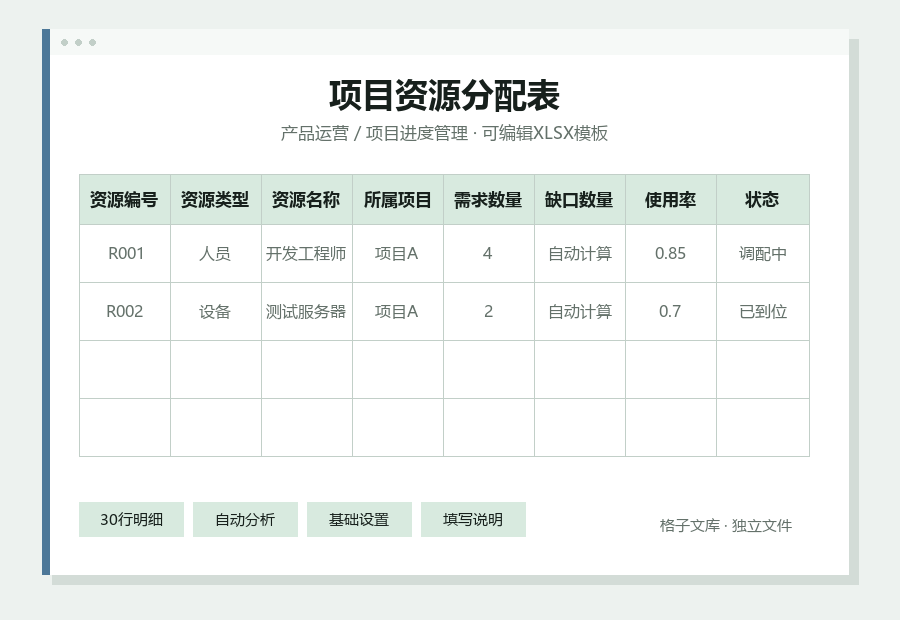Click 项目A in the R001 row
This screenshot has height=620, width=900.
coord(398,254)
